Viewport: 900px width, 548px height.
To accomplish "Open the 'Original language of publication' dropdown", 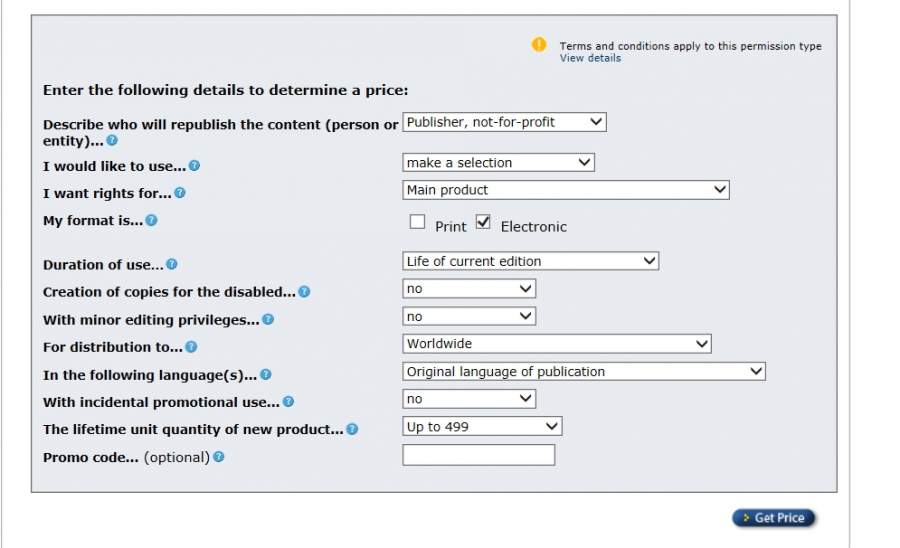I will (x=583, y=371).
